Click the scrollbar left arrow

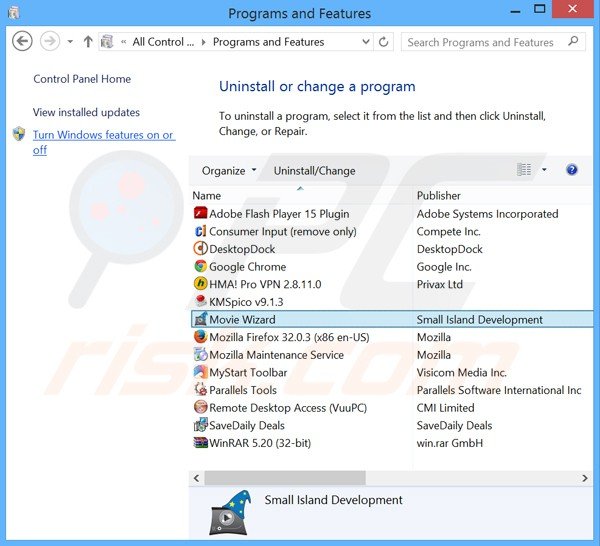click(x=197, y=478)
